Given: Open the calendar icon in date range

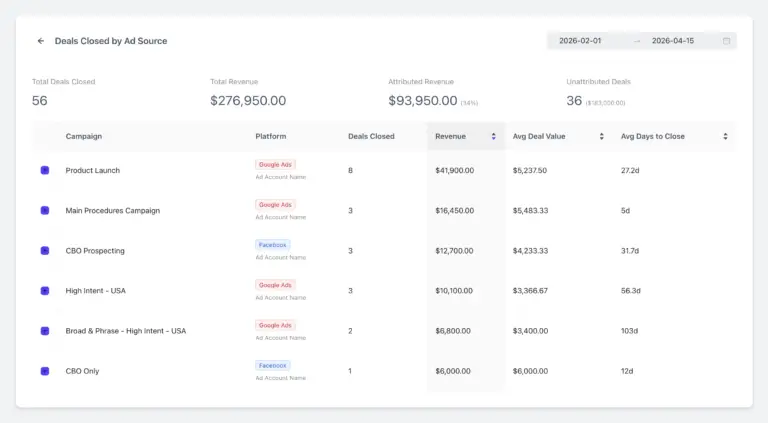Looking at the screenshot, I should point(726,41).
